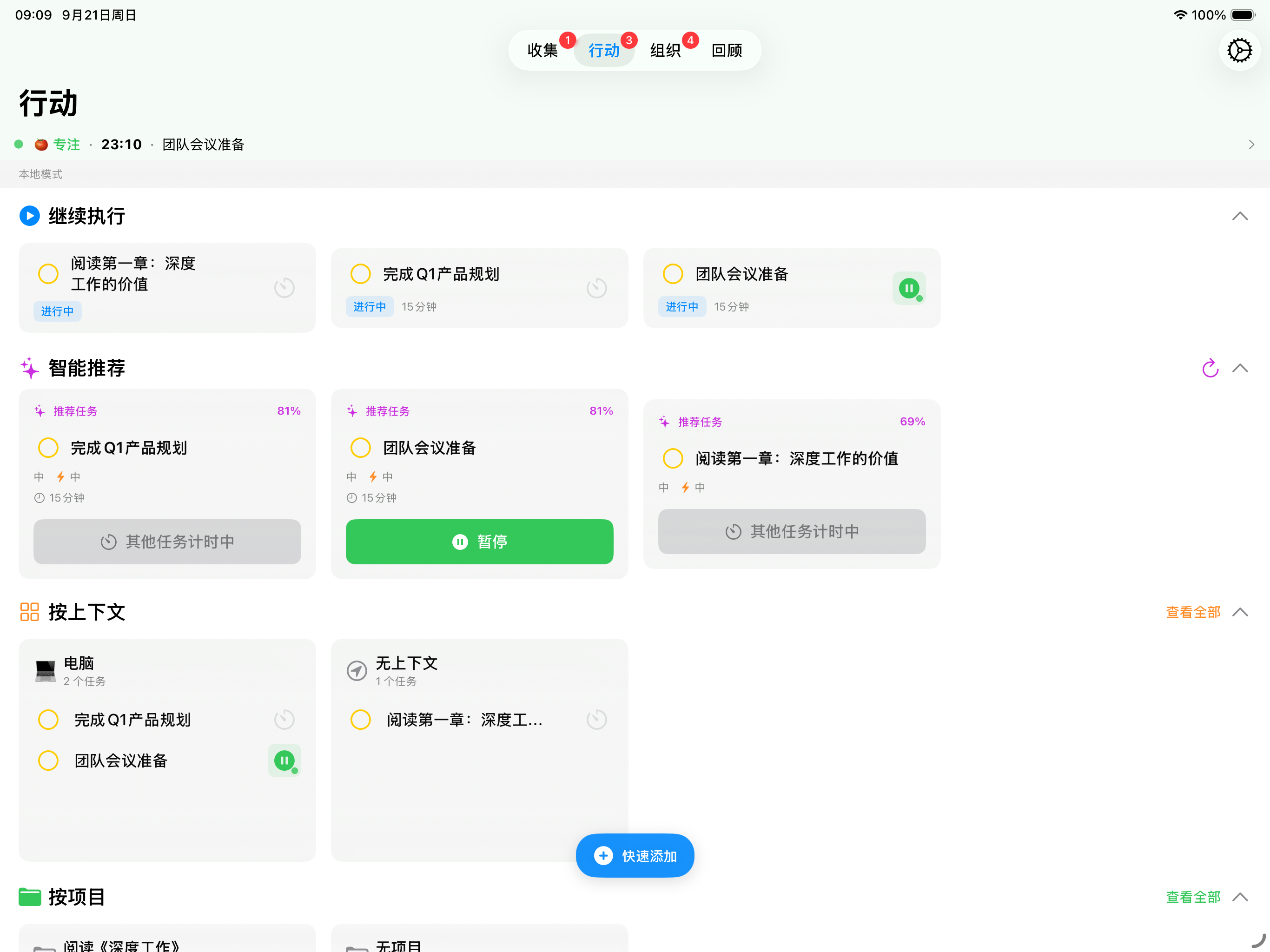Screen dimensions: 1270x952
Task: Mark 完成Q1产品规划 task as complete
Action: click(361, 274)
